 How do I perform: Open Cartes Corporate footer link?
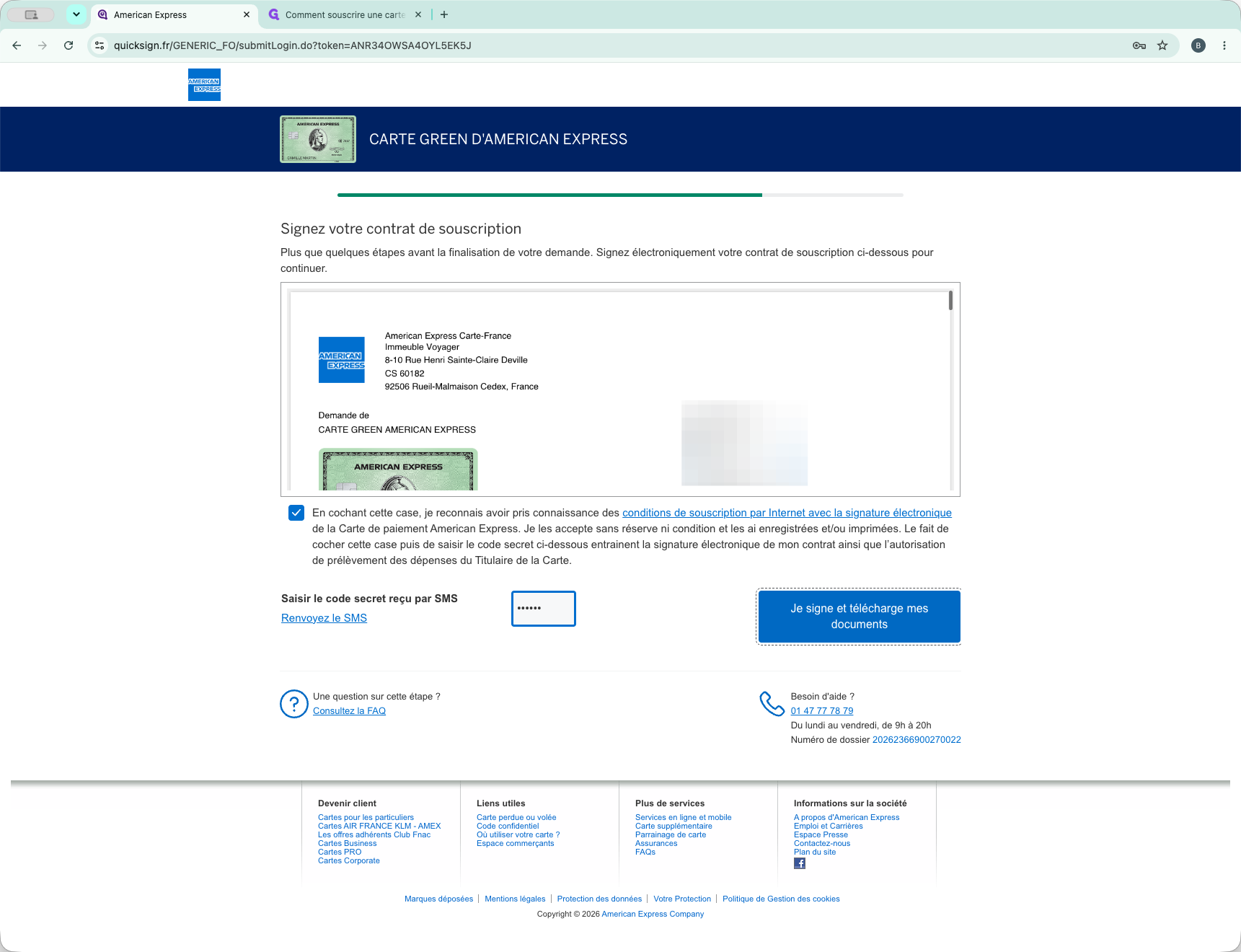pyautogui.click(x=348, y=861)
